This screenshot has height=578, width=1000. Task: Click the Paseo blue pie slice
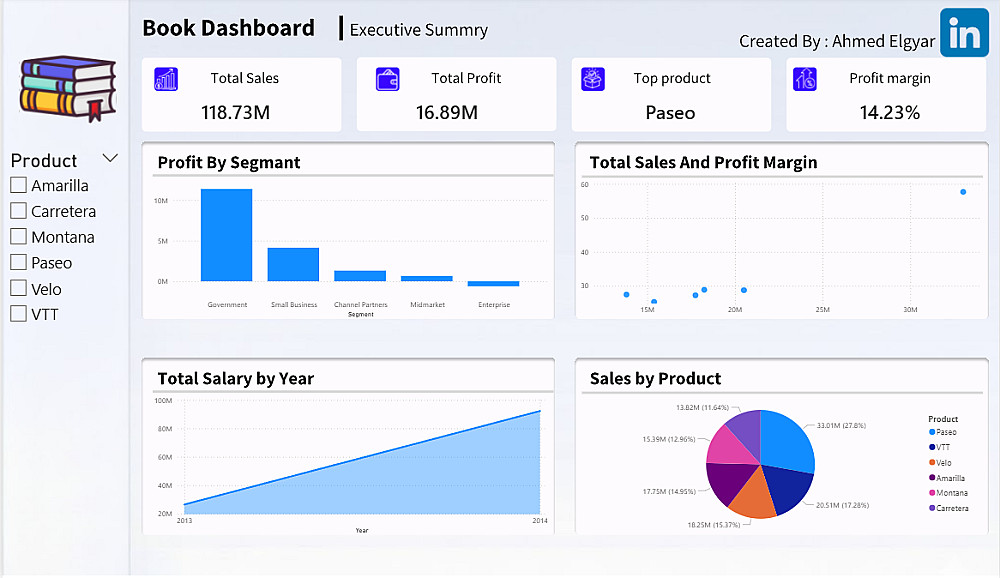787,440
